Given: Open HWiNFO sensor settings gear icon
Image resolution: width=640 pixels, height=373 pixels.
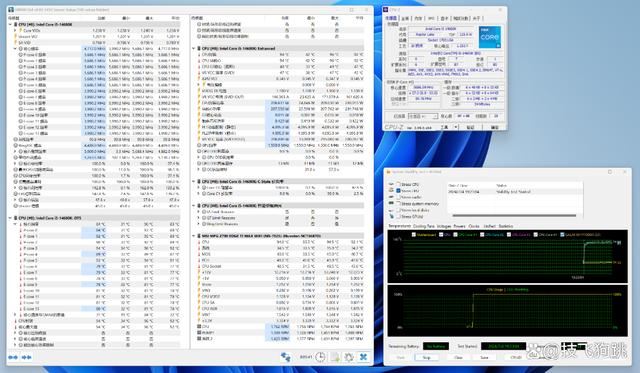Looking at the screenshot, I should click(349, 357).
